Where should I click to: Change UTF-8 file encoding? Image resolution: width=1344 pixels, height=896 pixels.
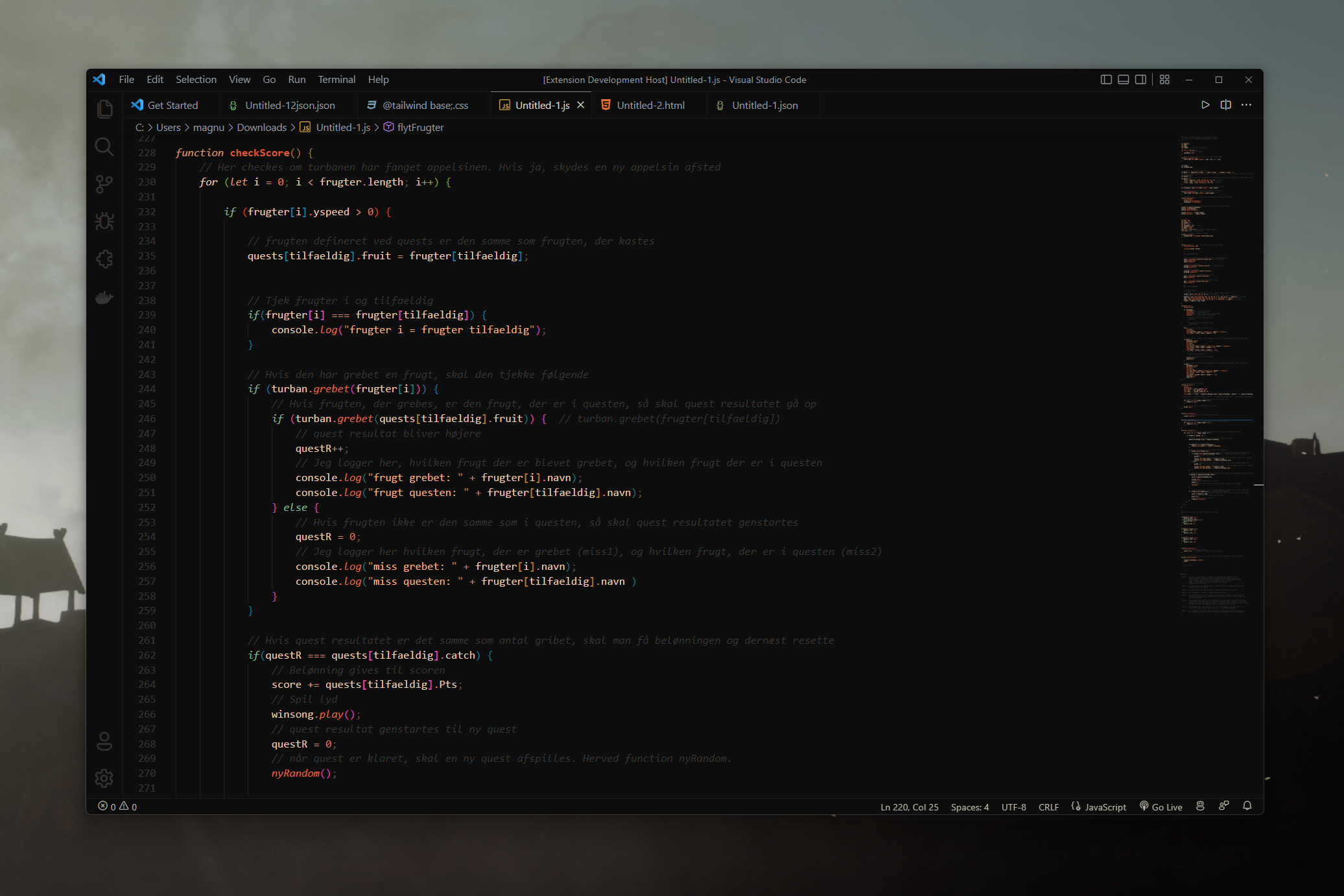tap(1014, 807)
